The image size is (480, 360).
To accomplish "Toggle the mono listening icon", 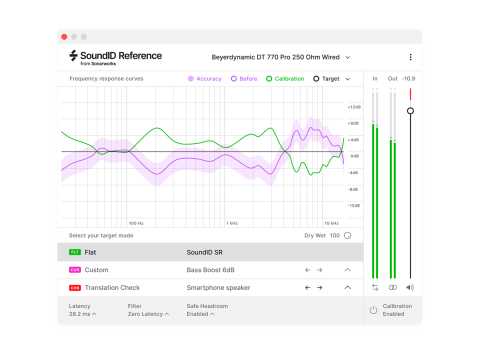I will tap(393, 287).
